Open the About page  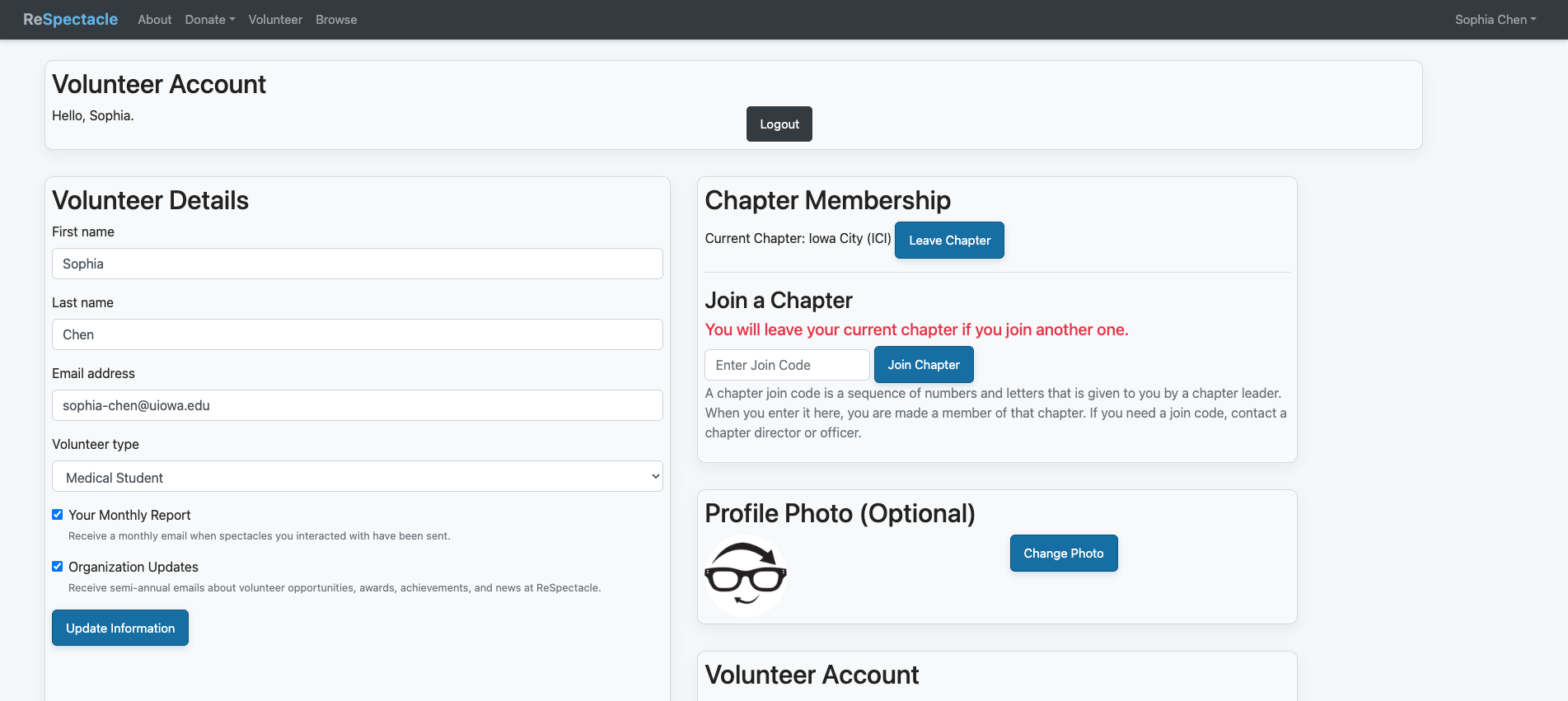pyautogui.click(x=155, y=20)
